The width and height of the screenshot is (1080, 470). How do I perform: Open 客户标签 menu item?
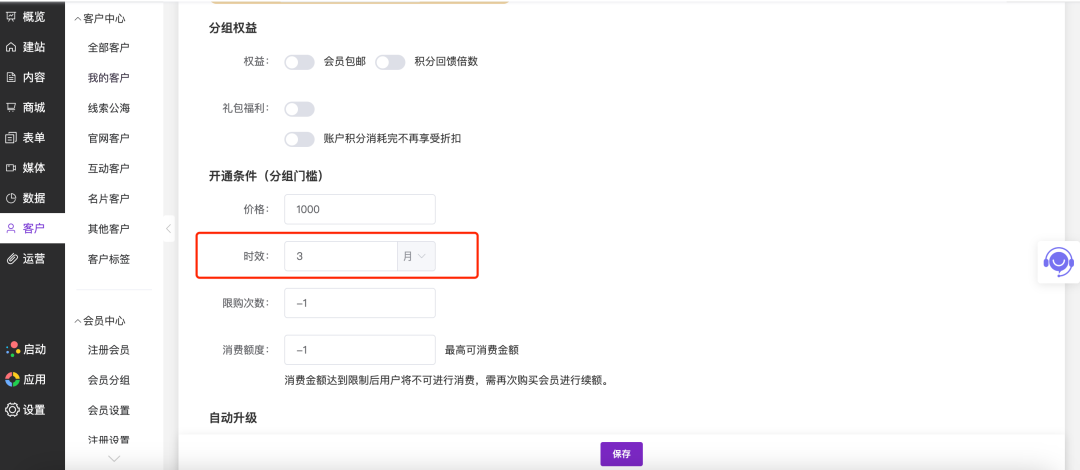109,259
